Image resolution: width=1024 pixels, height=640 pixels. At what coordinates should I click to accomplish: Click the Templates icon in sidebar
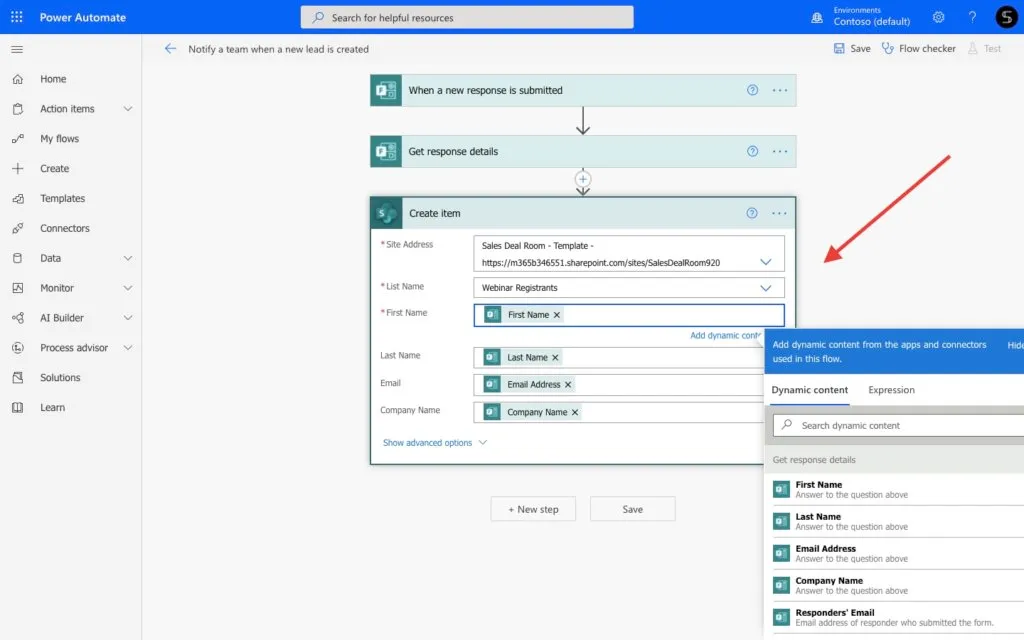pyautogui.click(x=18, y=199)
